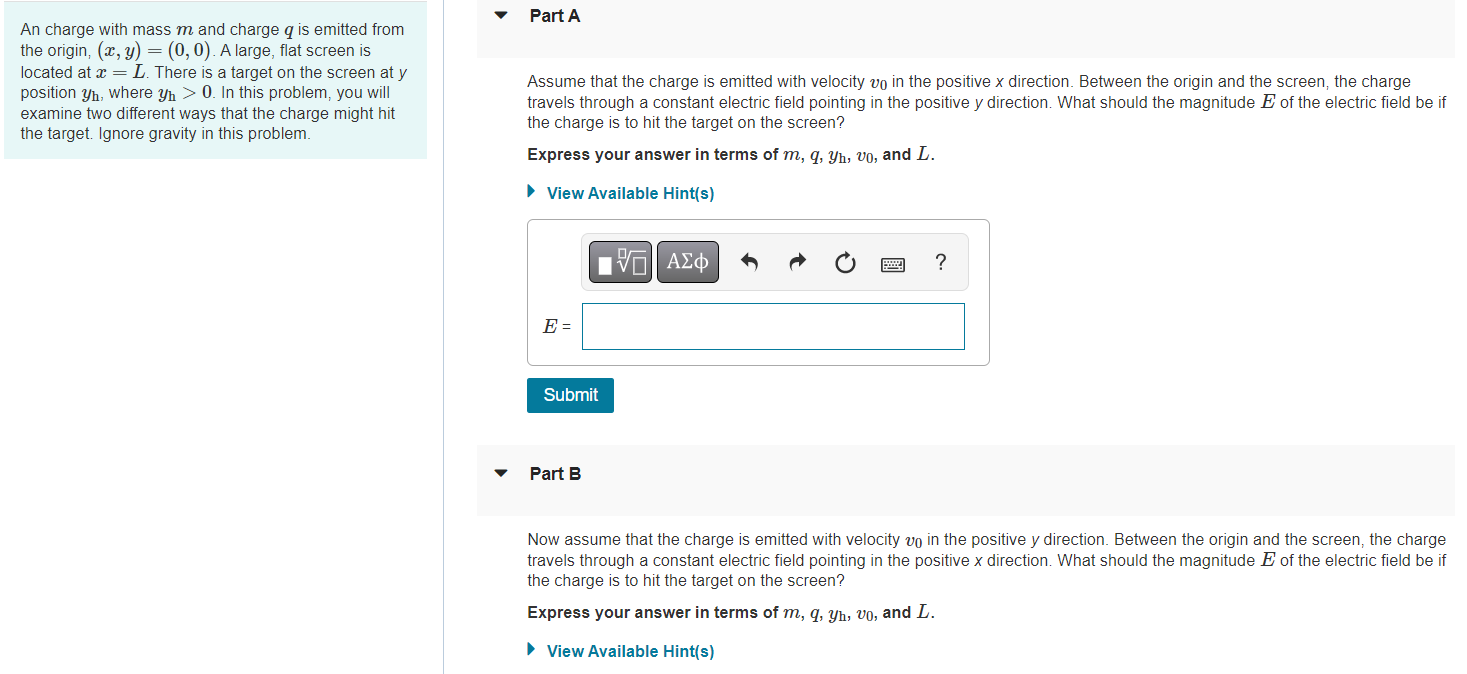Open the keyboard shortcuts icon in the toolbar
The image size is (1467, 674).
coord(892,262)
